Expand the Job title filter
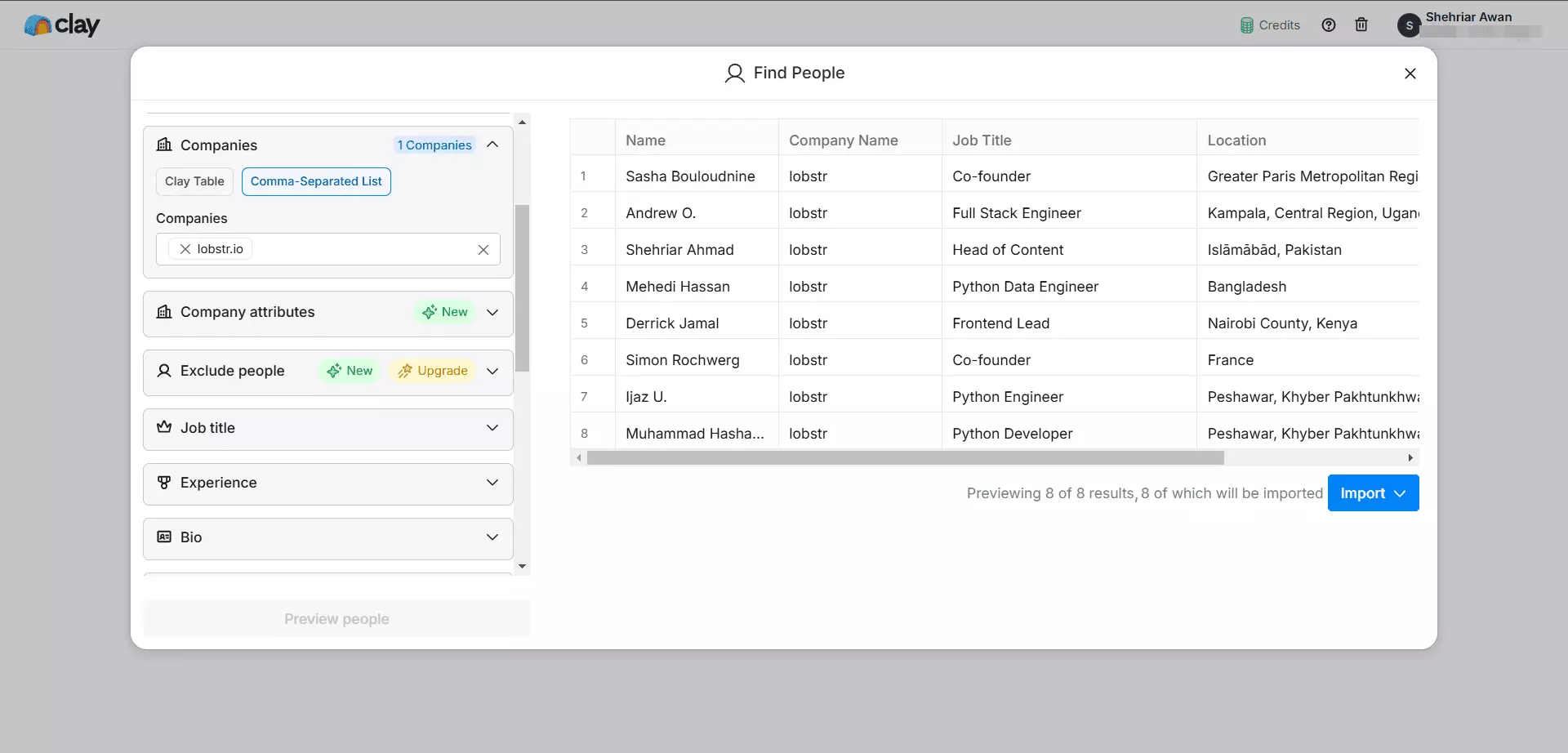This screenshot has width=1568, height=753. [492, 428]
